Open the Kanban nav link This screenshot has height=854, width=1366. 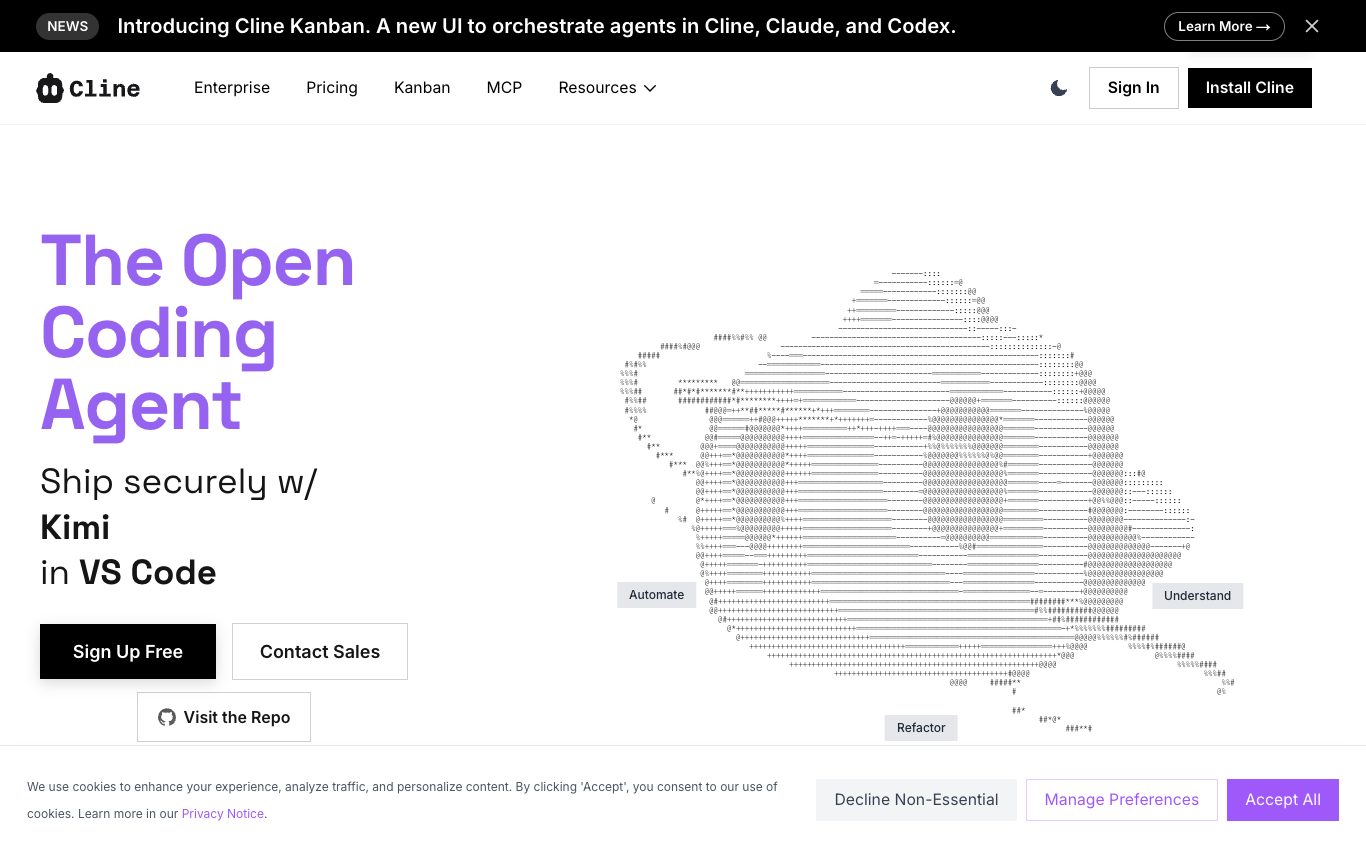pos(422,88)
